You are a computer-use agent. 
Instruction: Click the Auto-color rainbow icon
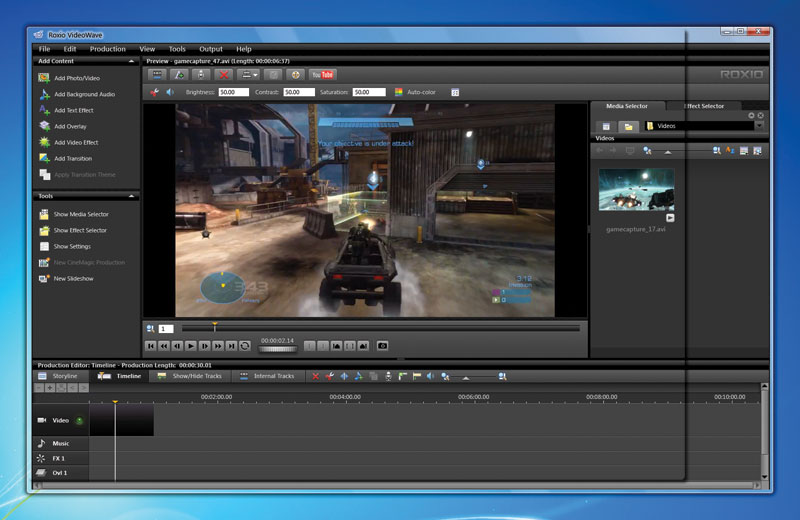[x=399, y=92]
